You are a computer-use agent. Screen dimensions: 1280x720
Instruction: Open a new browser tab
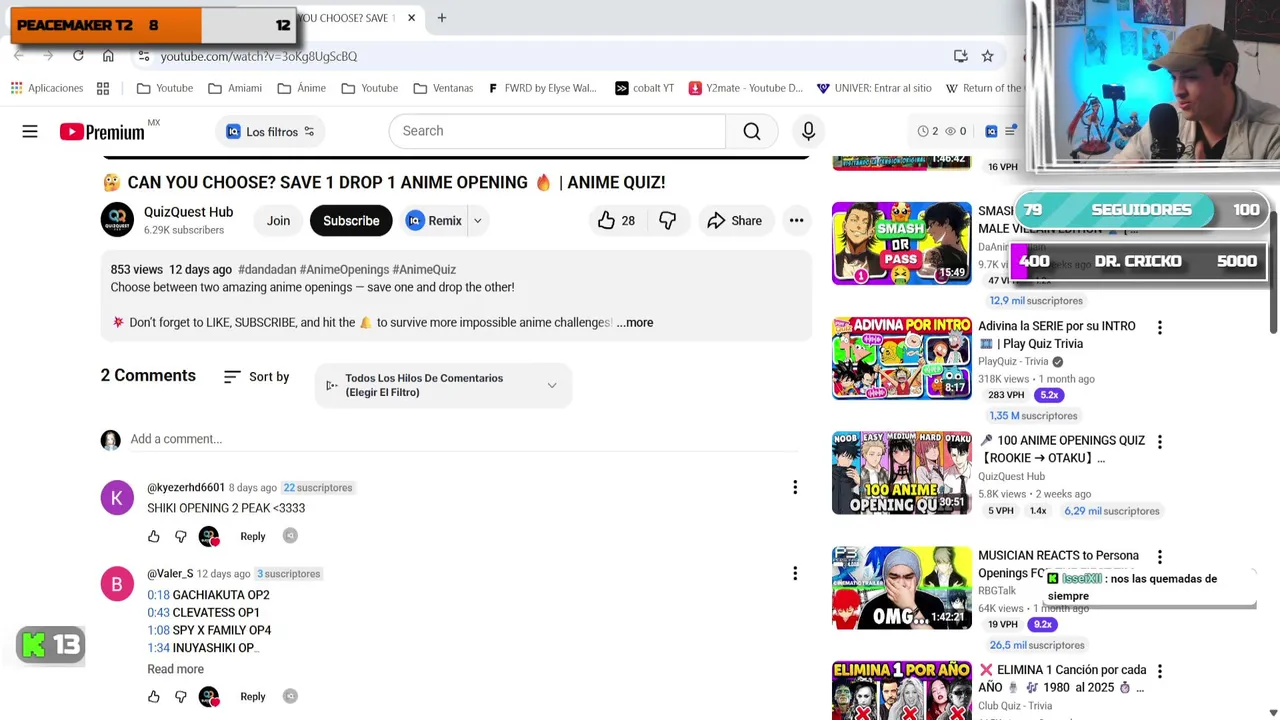[441, 18]
